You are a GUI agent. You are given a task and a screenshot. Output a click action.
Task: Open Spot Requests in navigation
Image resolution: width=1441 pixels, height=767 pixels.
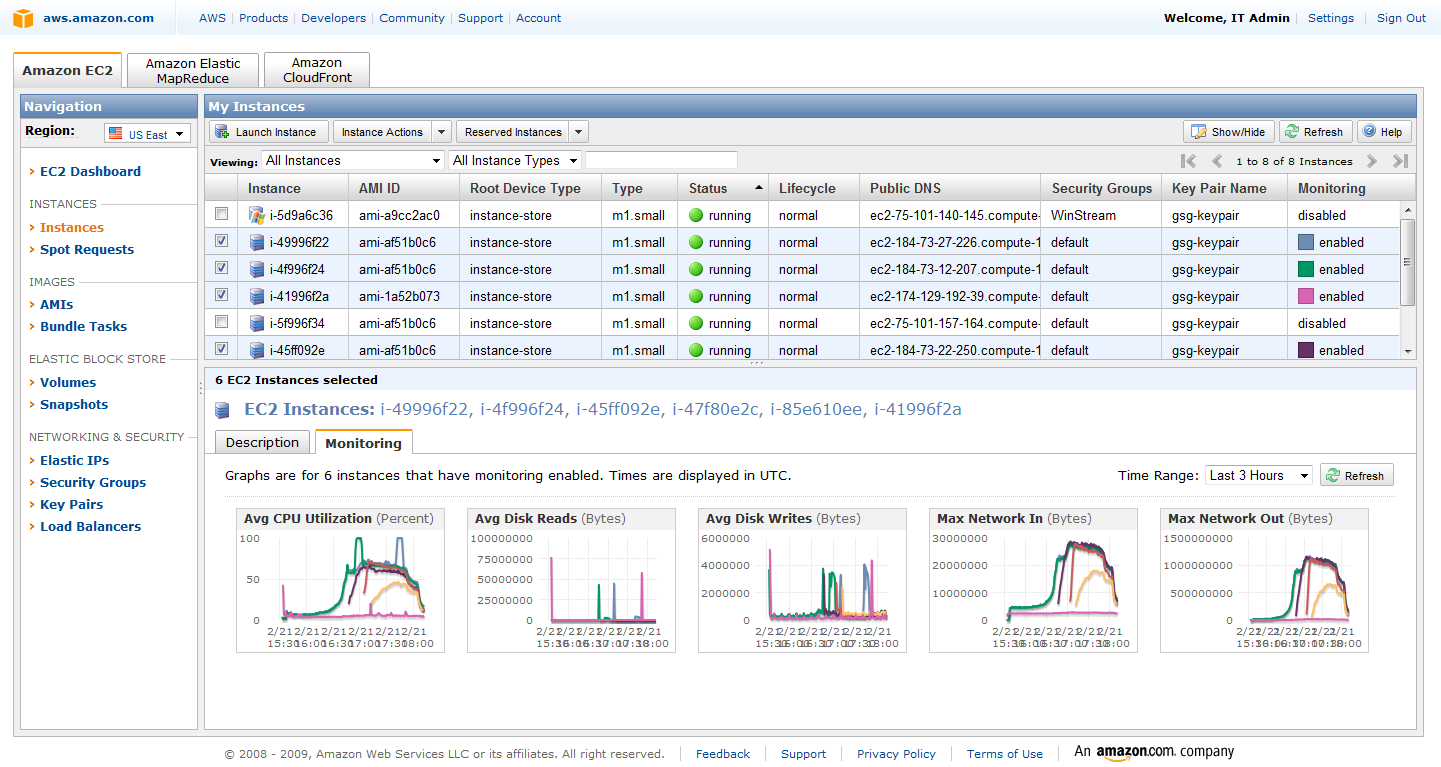[x=87, y=249]
